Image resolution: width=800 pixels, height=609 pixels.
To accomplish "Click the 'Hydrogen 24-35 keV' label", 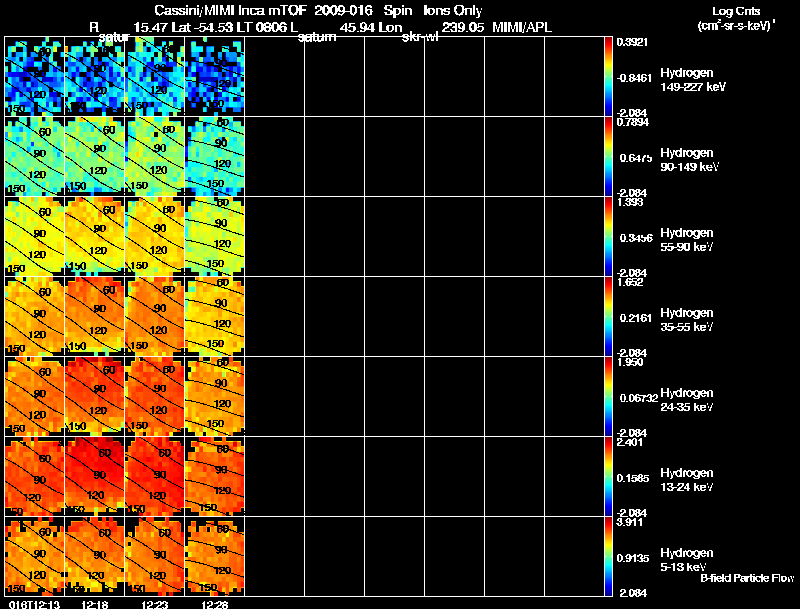I will [x=687, y=400].
